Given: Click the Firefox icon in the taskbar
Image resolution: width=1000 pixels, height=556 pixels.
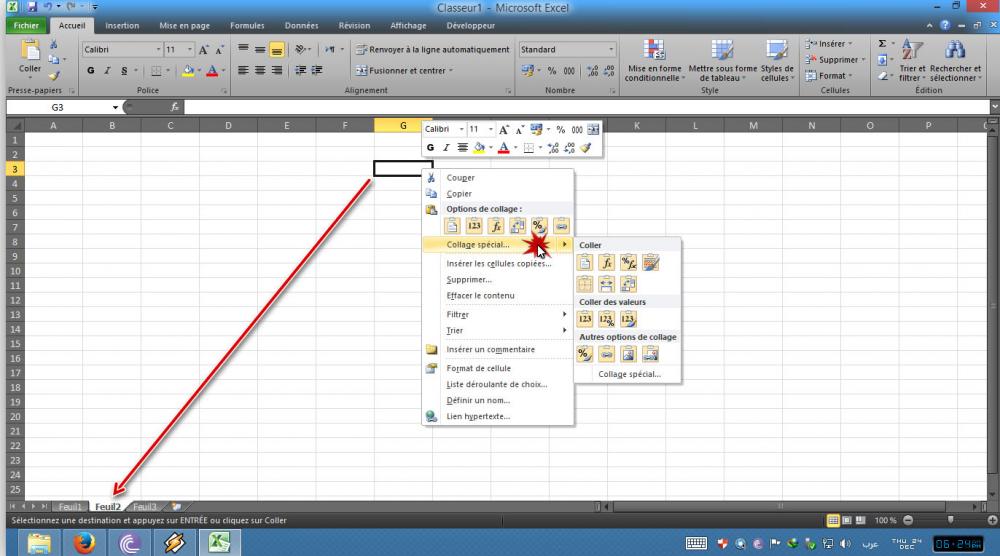Looking at the screenshot, I should click(84, 543).
